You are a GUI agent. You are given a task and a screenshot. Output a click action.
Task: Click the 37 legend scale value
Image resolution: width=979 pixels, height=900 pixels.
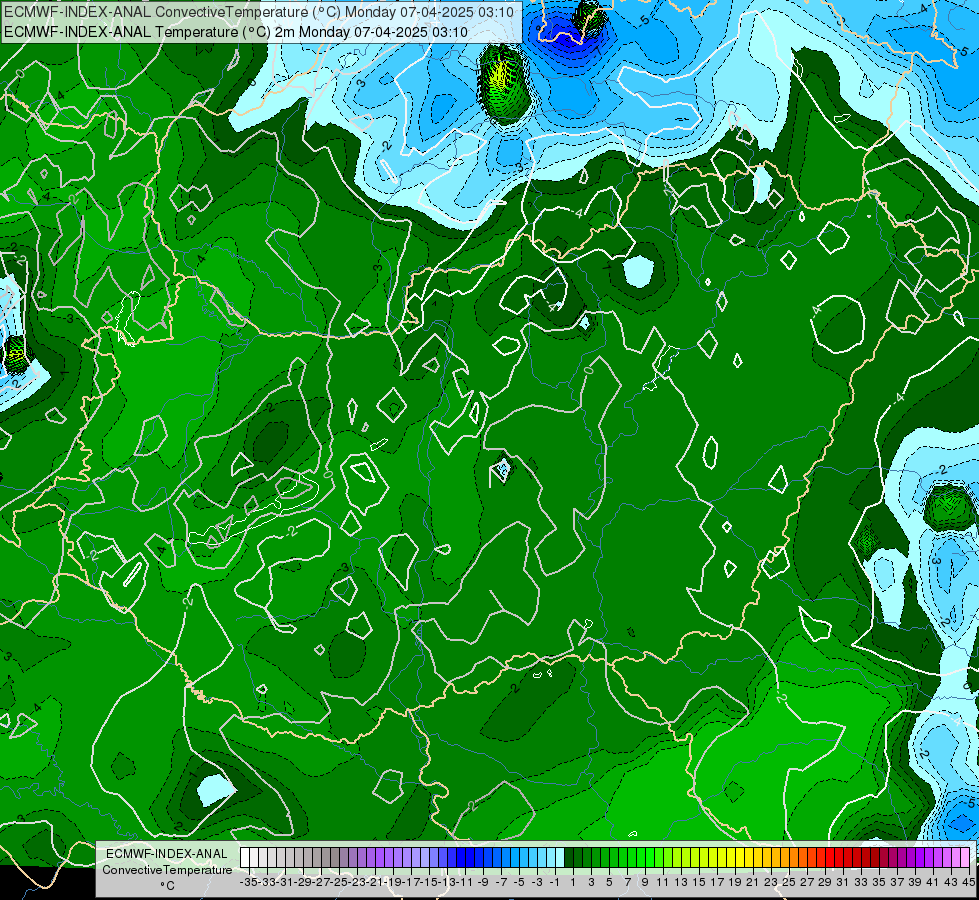tap(897, 882)
